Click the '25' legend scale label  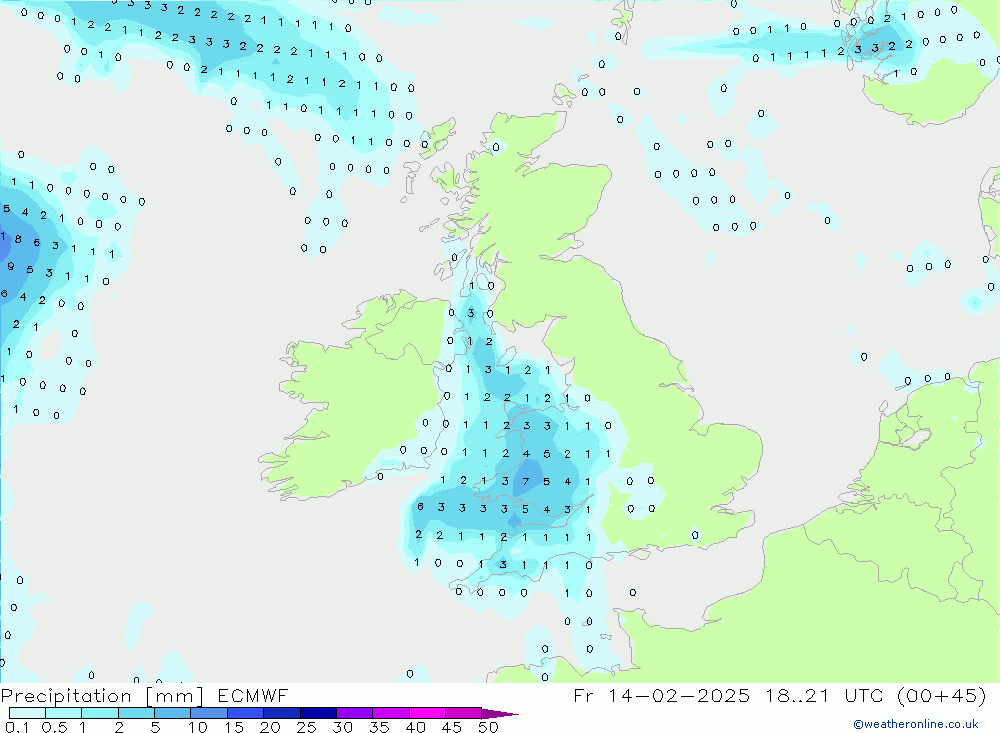point(307,727)
